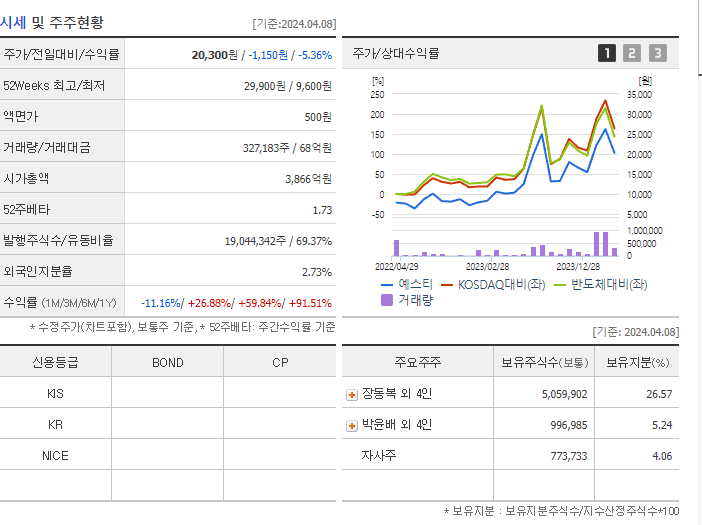Select the ownership percentage 4.06
Screen dimensions: 702x525
(662, 456)
